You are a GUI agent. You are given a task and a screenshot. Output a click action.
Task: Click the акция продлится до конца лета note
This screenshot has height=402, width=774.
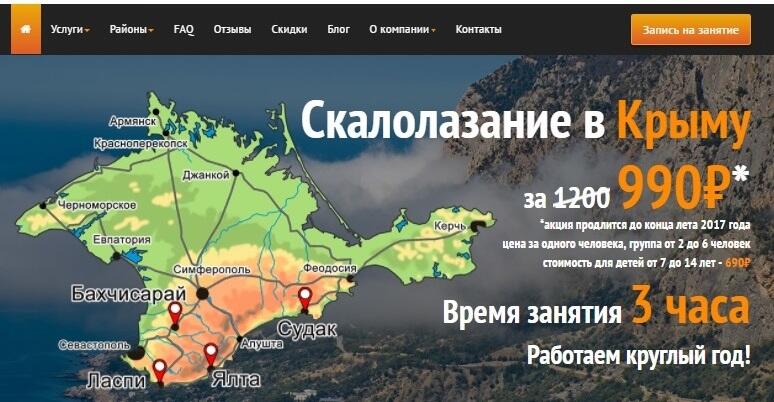coord(646,225)
